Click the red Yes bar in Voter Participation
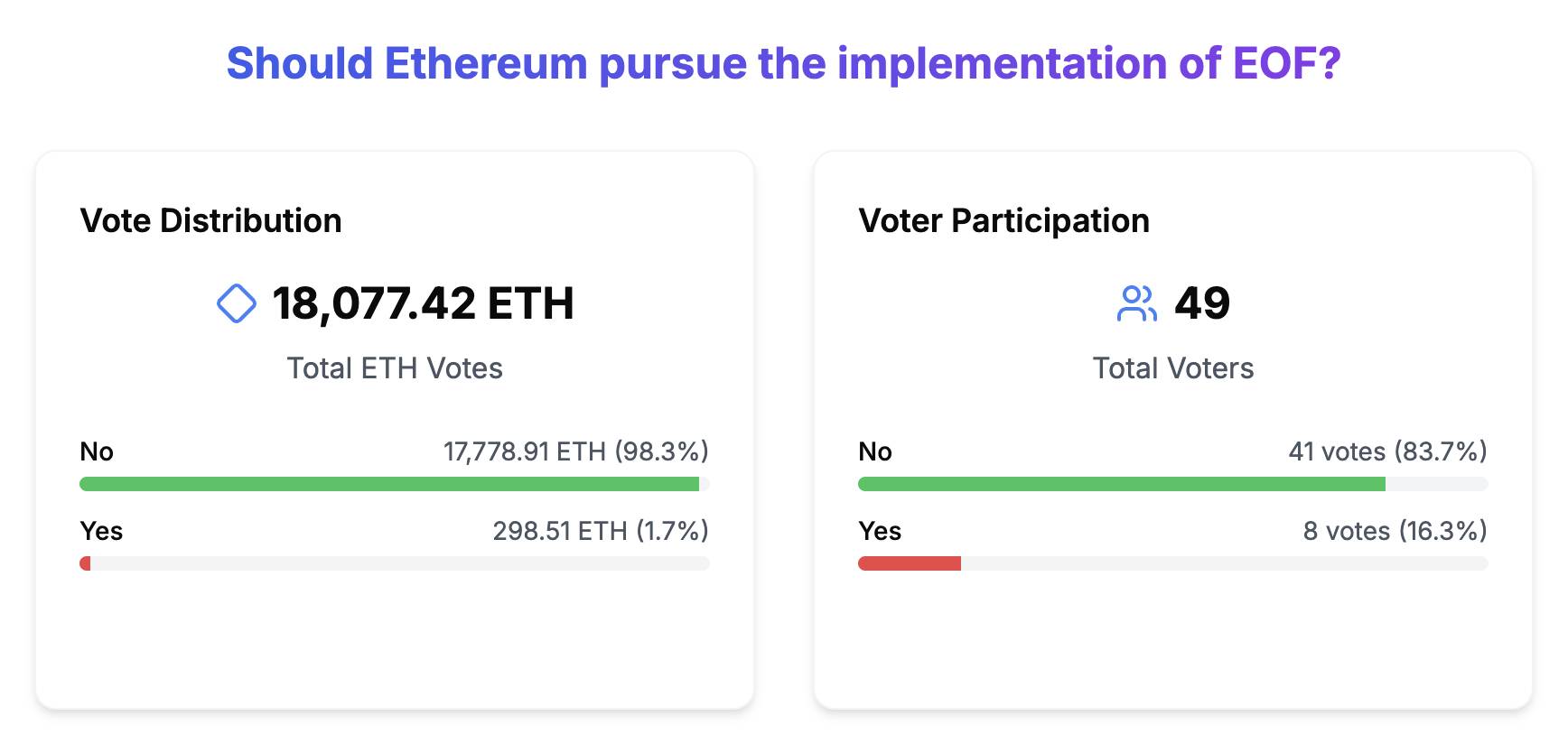 910,563
